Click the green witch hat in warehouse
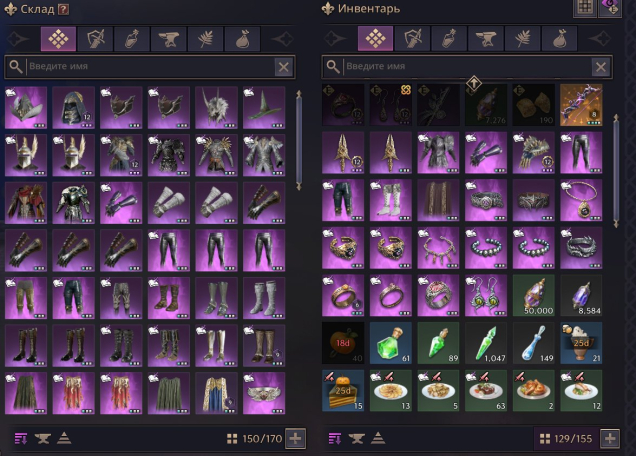The width and height of the screenshot is (636, 456). pos(264,108)
